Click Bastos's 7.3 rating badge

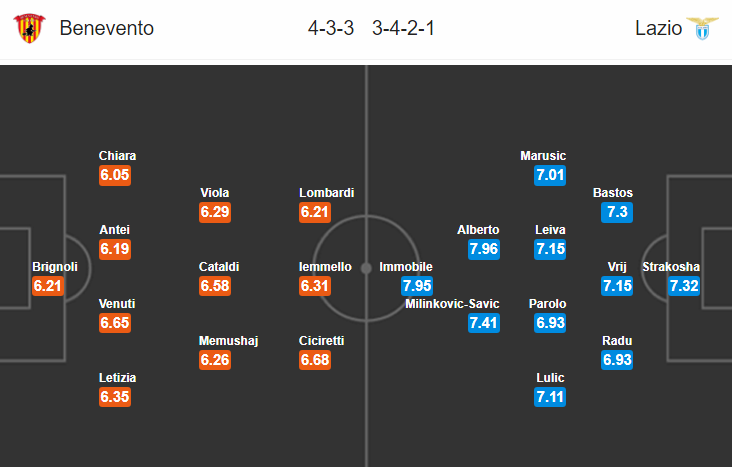point(617,212)
